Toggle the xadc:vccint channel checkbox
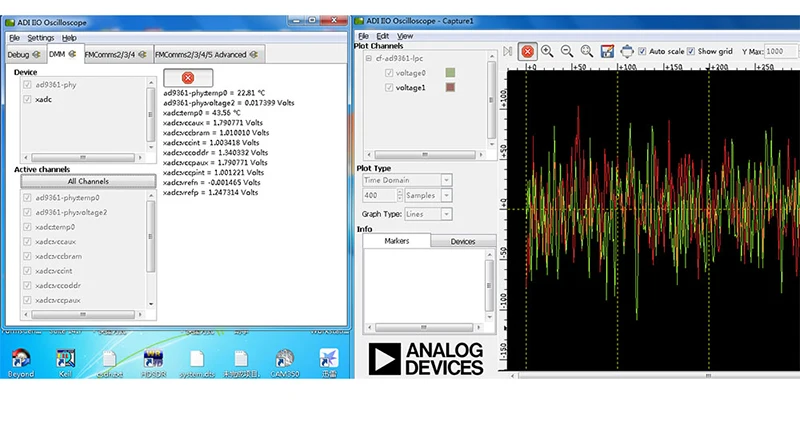This screenshot has width=800, height=435. pyautogui.click(x=28, y=271)
